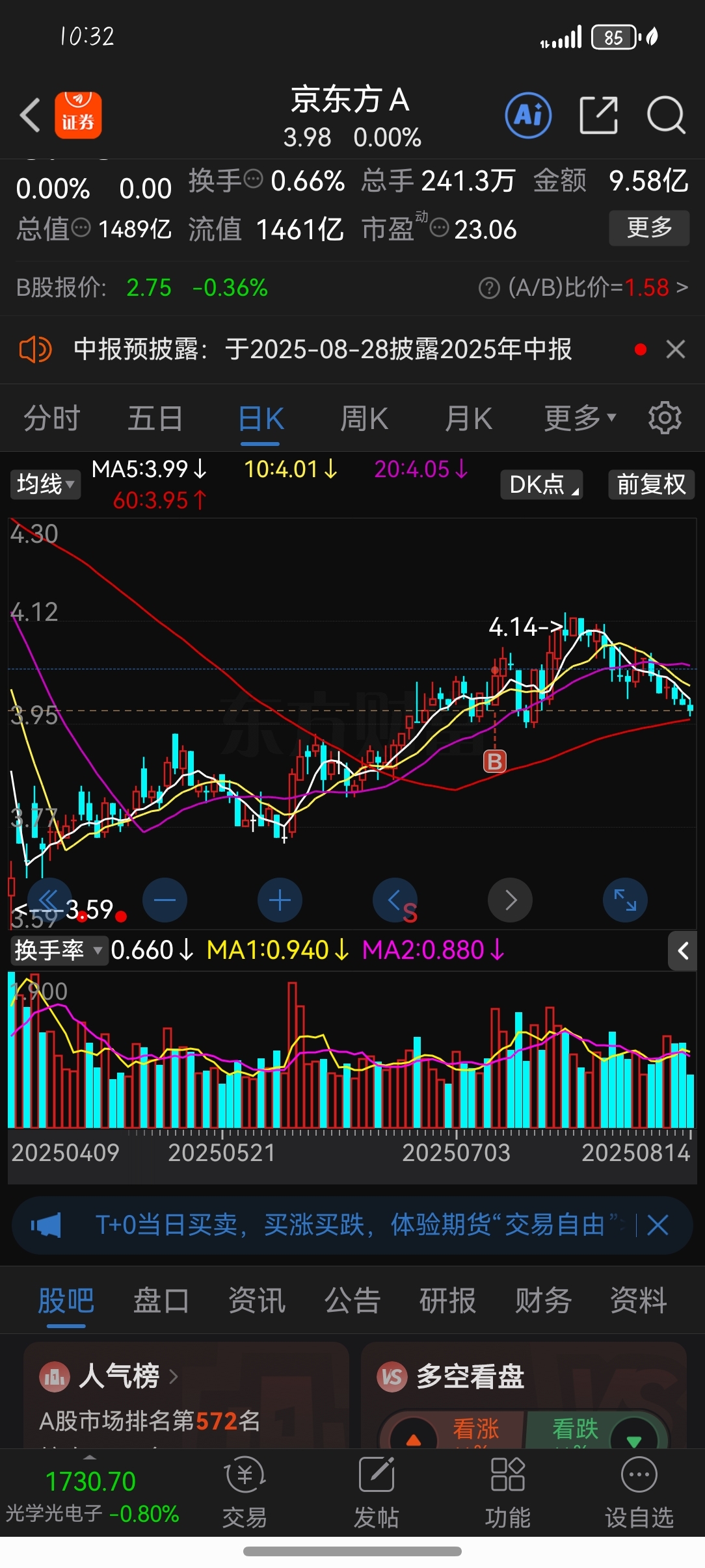Open search with magnifier icon

666,115
